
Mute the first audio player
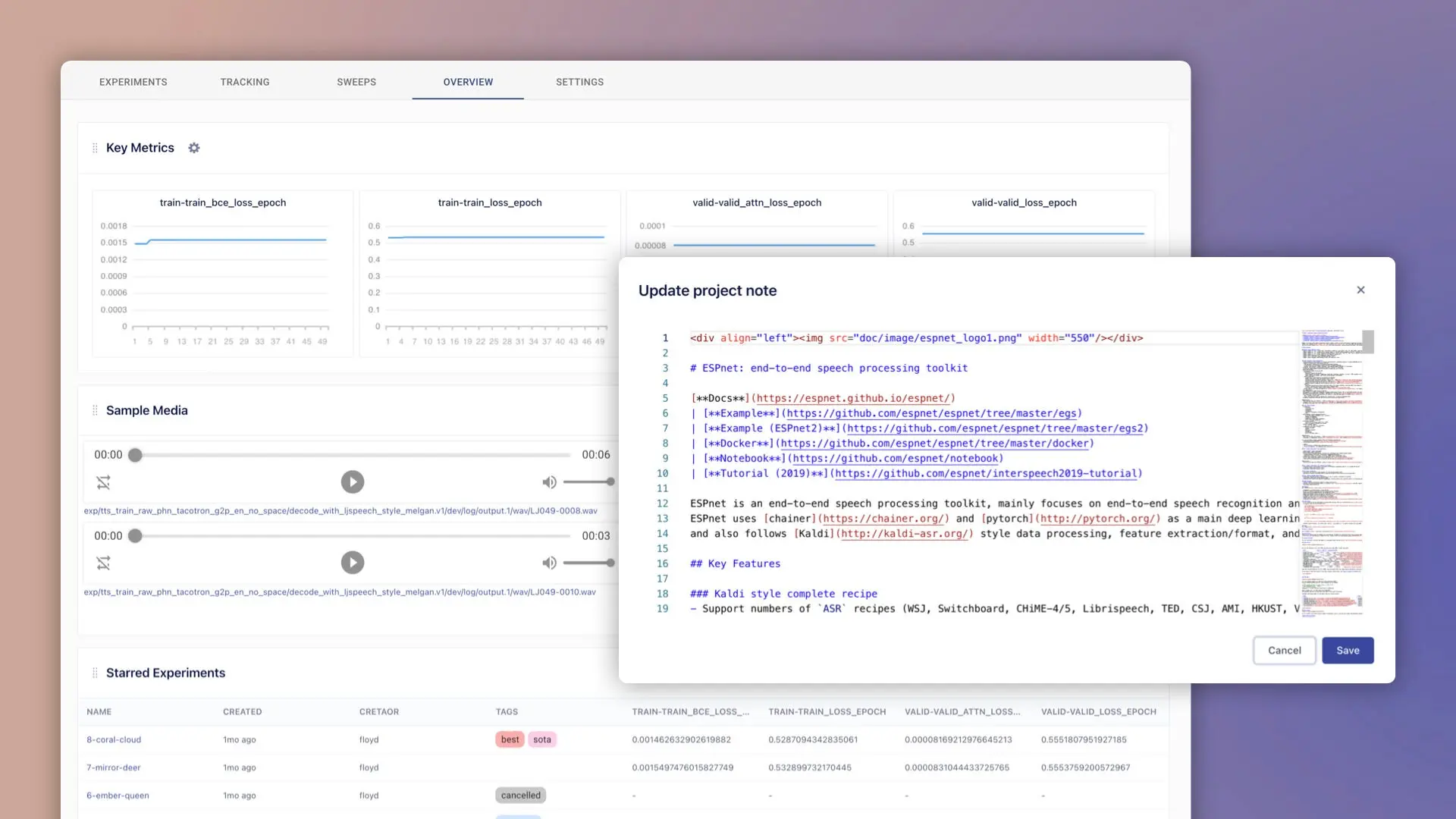(x=549, y=482)
